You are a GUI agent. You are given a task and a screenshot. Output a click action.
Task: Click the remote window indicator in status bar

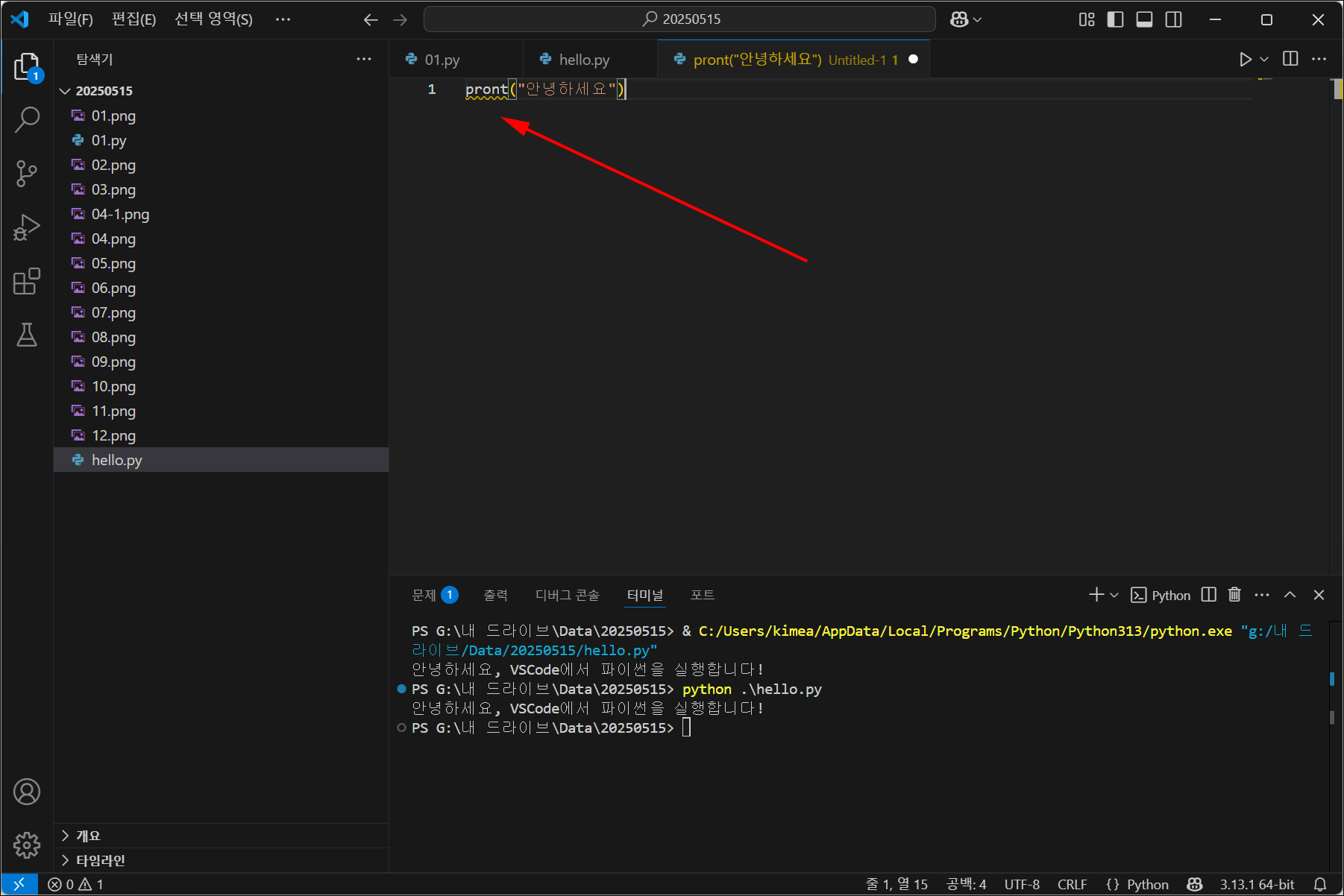click(x=19, y=884)
